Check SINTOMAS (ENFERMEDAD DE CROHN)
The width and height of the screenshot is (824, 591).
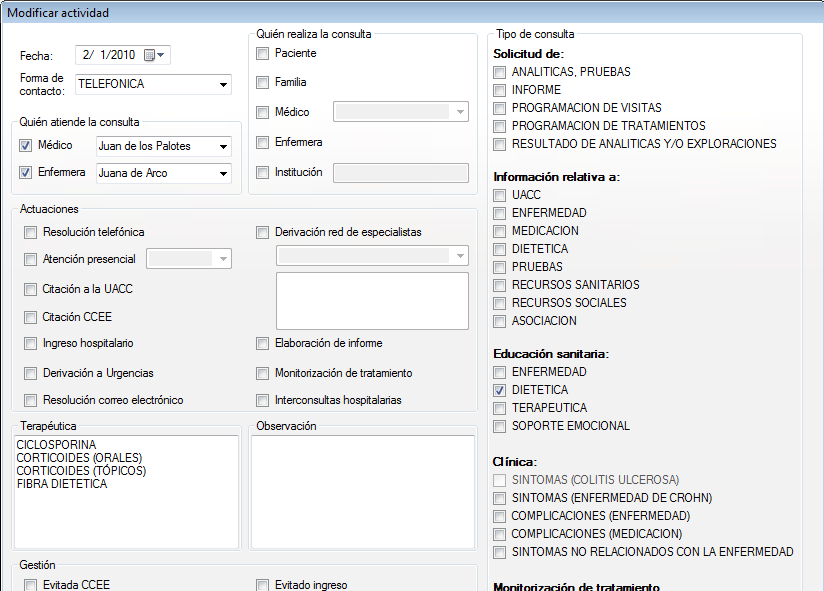click(498, 497)
